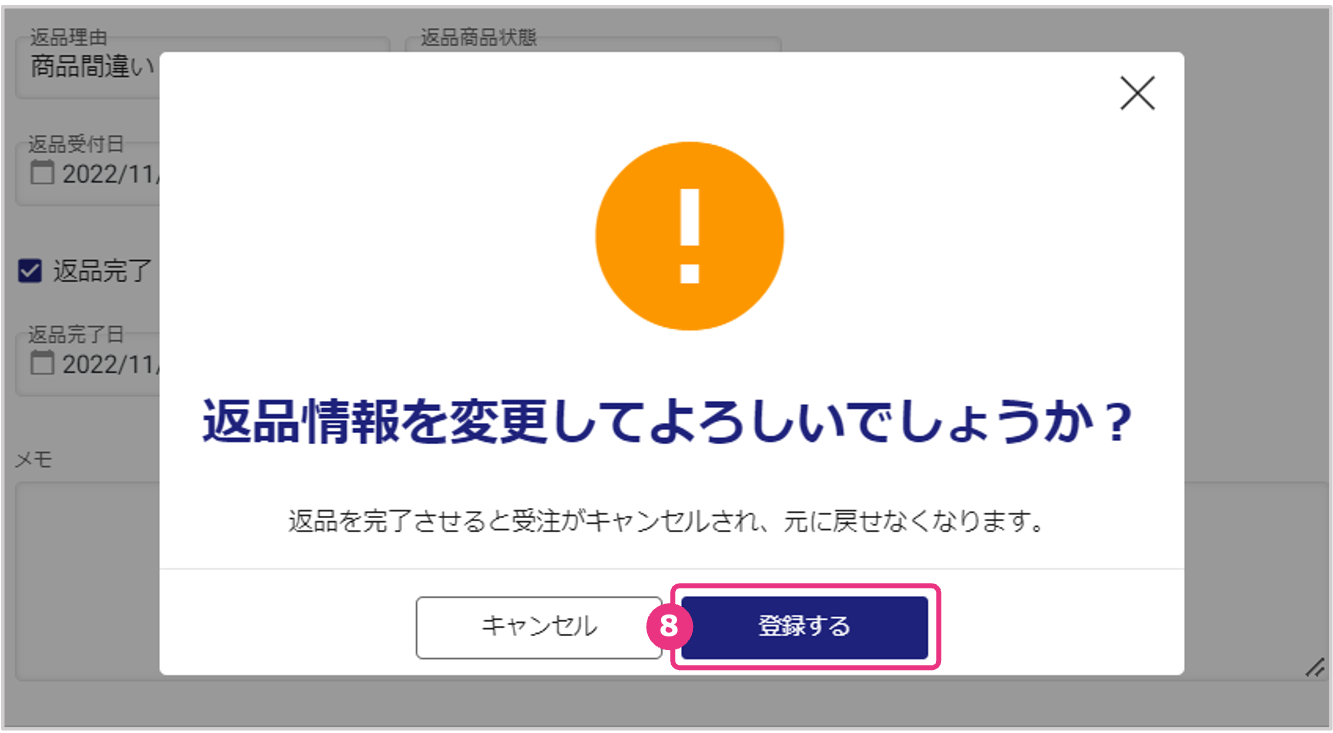Open the calendar icon for 返品受付日
The width and height of the screenshot is (1333, 733).
[41, 173]
